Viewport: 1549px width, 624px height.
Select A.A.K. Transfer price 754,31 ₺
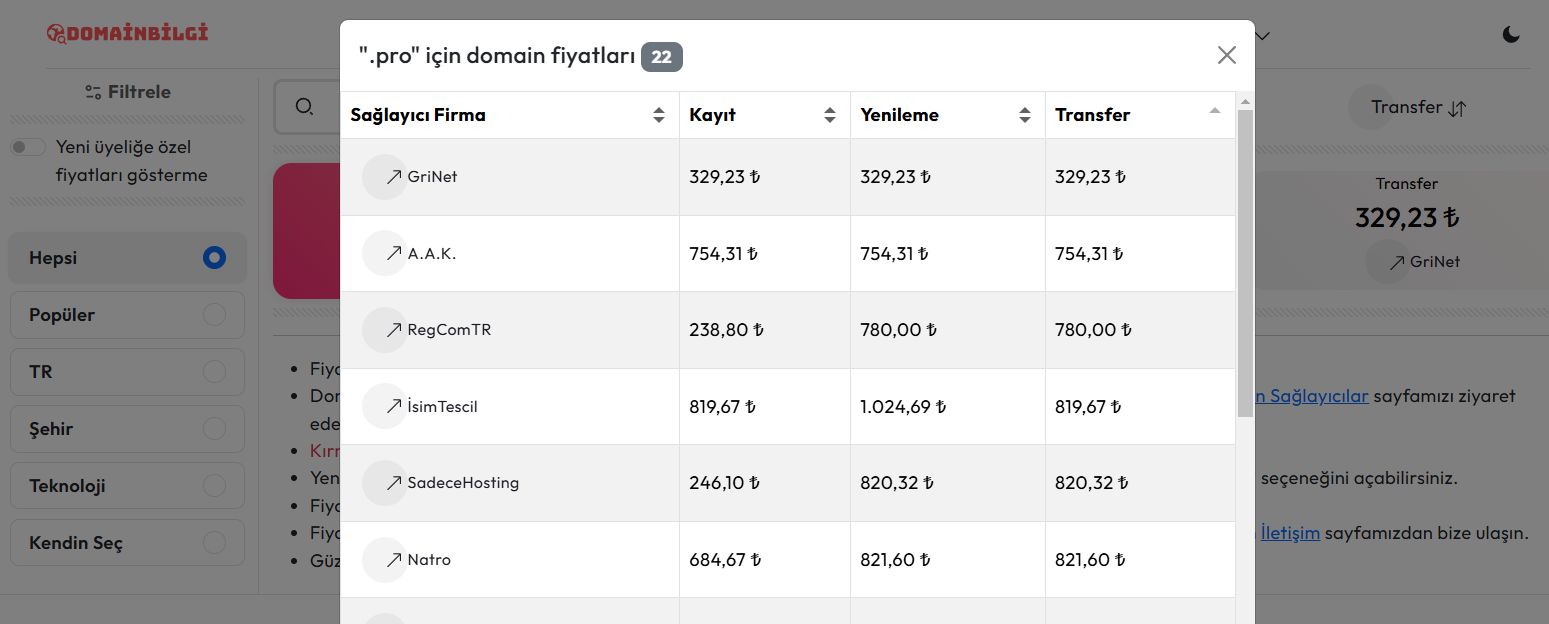1089,254
